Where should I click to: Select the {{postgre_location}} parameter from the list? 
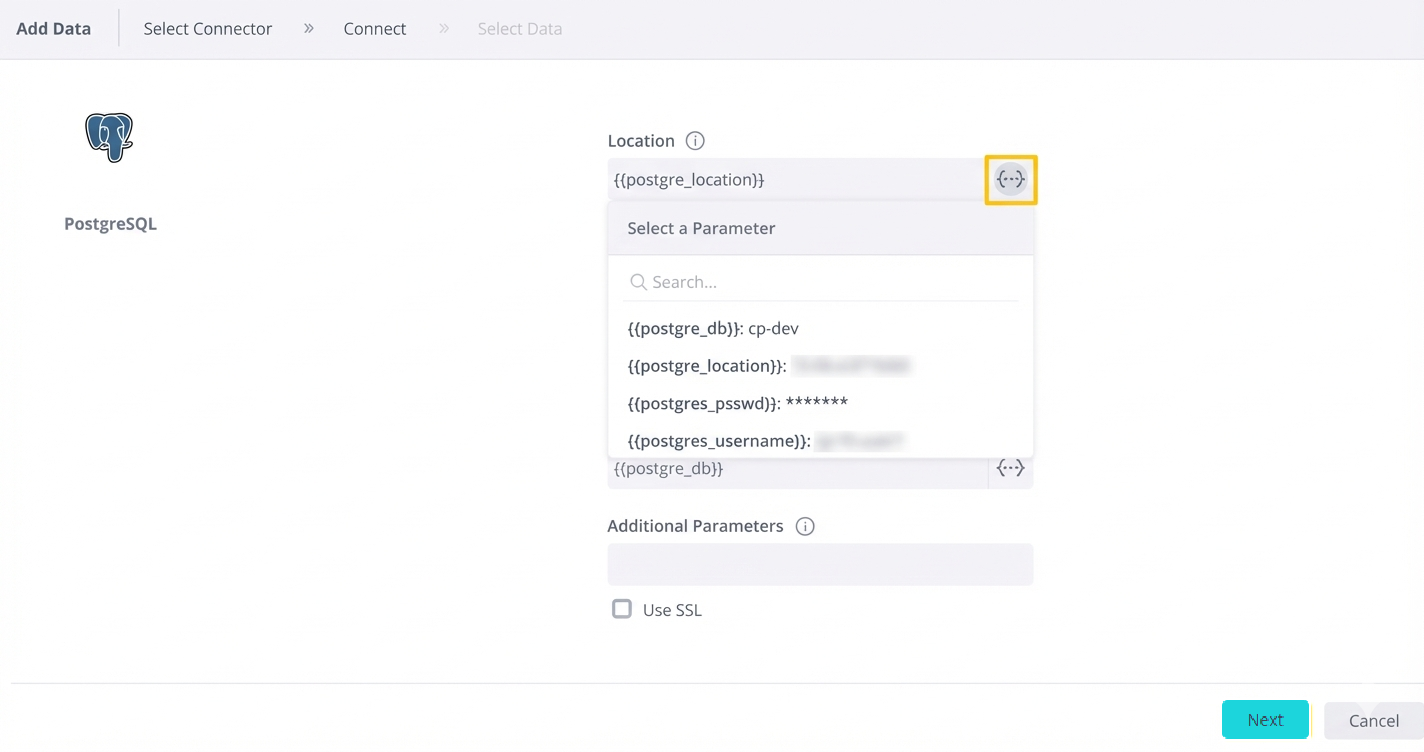pyautogui.click(x=707, y=366)
